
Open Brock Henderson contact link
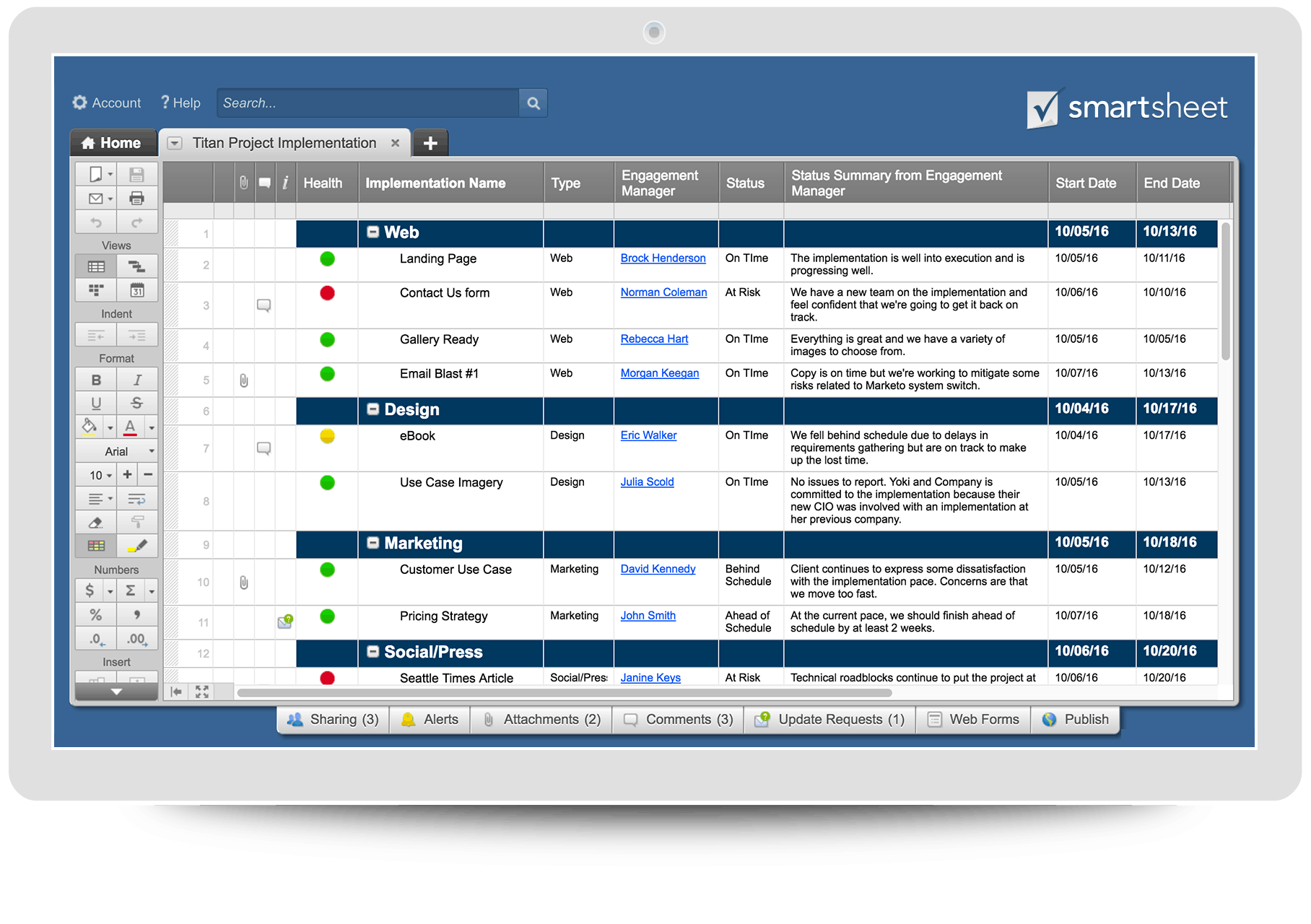663,258
